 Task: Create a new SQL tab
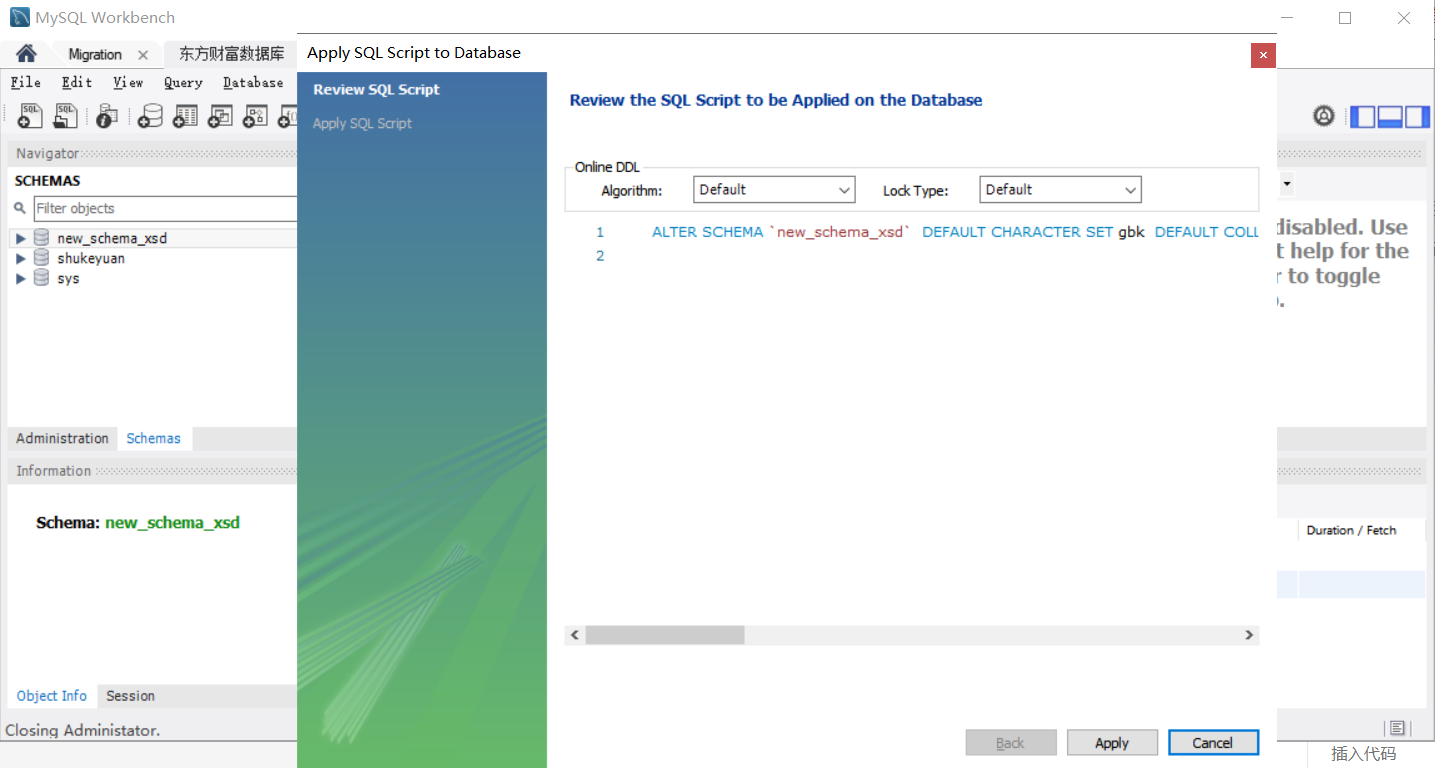pos(30,116)
